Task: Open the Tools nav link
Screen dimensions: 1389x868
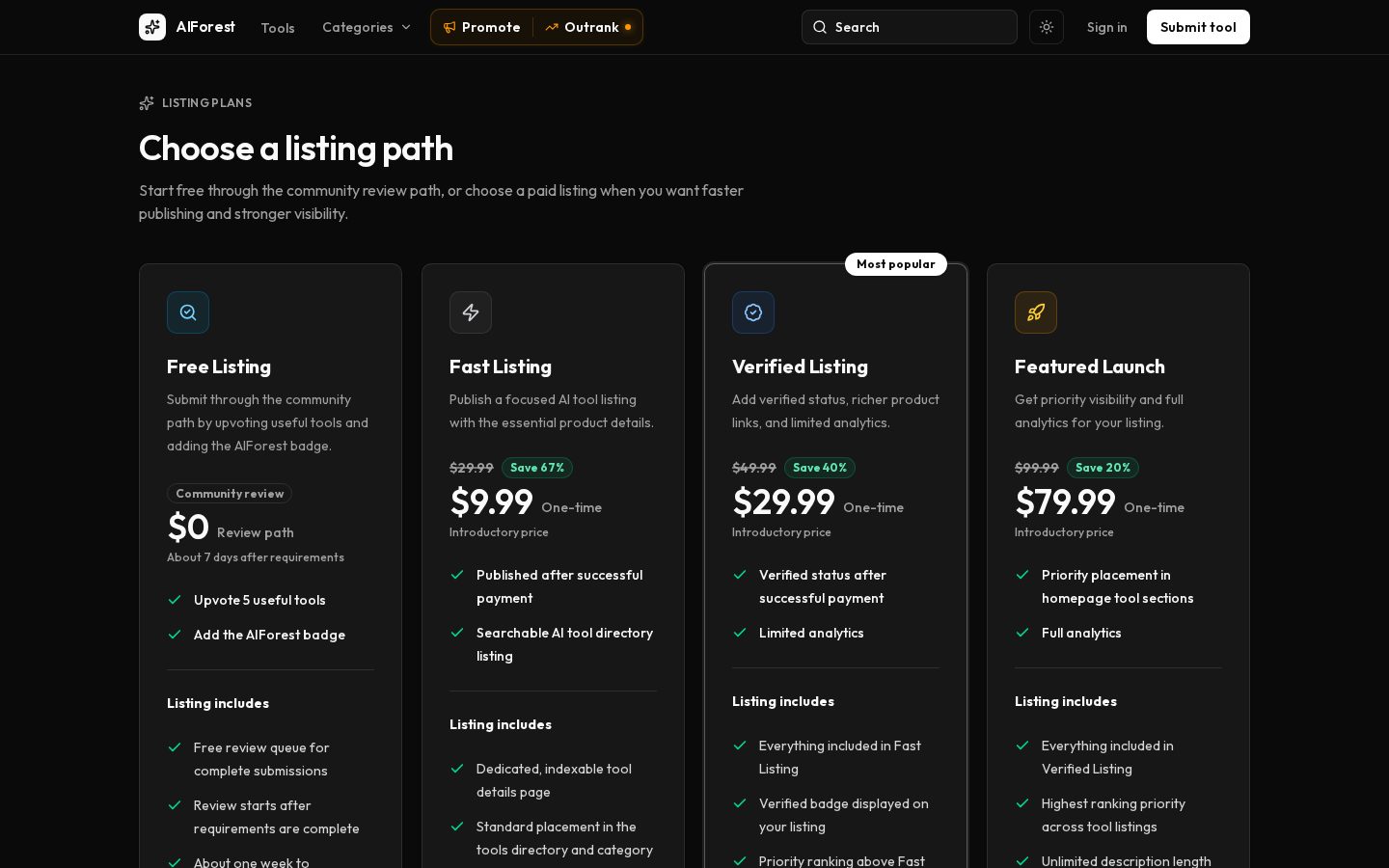Action: tap(278, 28)
